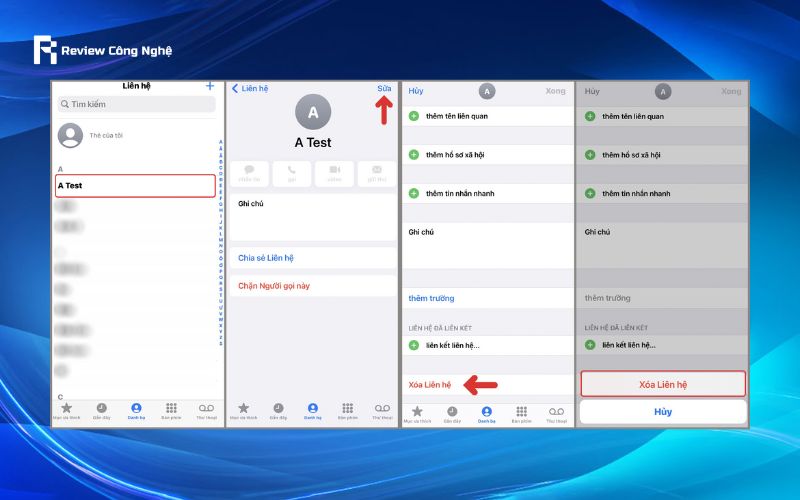Tap Hủy at top of the edit screen
Screen dimensions: 800x500
416,91
